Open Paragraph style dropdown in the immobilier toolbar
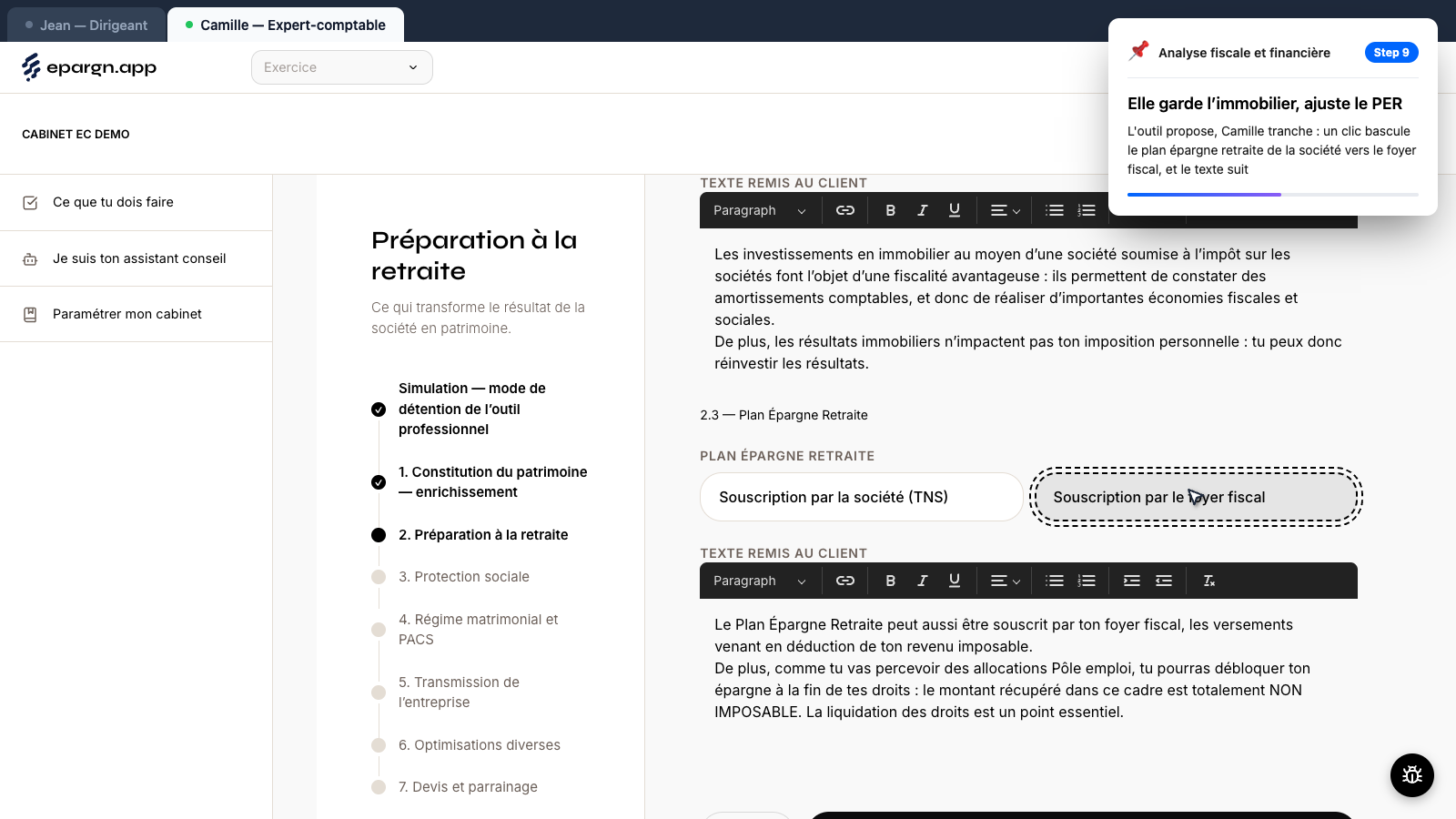Screen dimensions: 1456x819 (760, 210)
